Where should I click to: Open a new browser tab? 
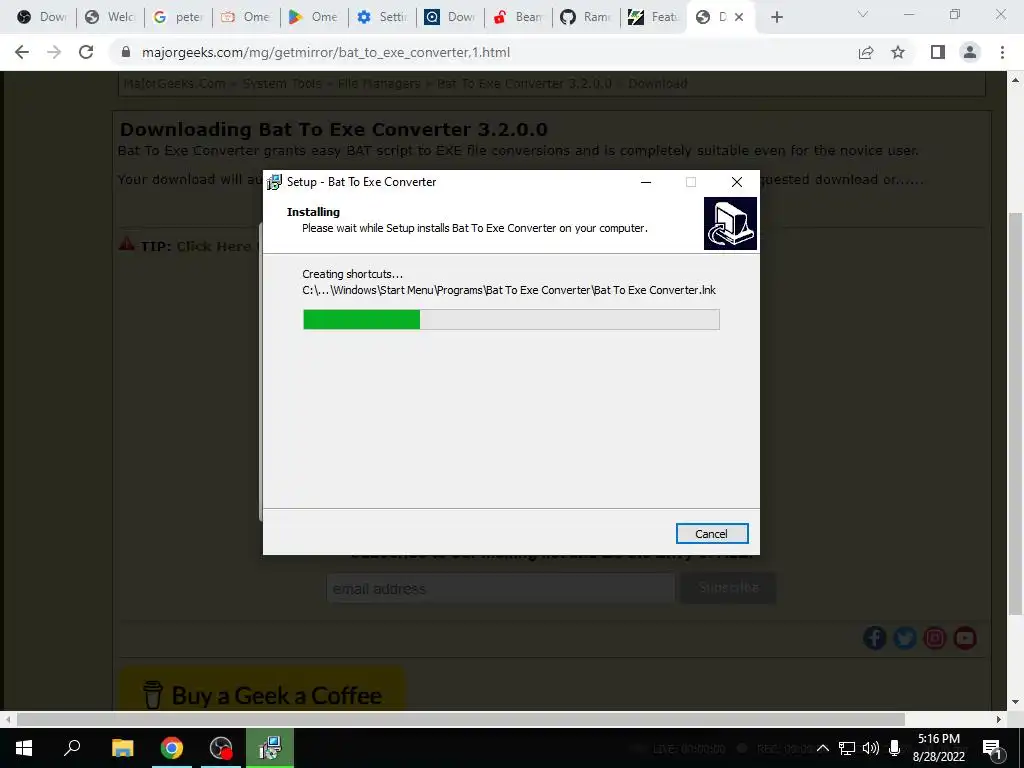click(776, 17)
